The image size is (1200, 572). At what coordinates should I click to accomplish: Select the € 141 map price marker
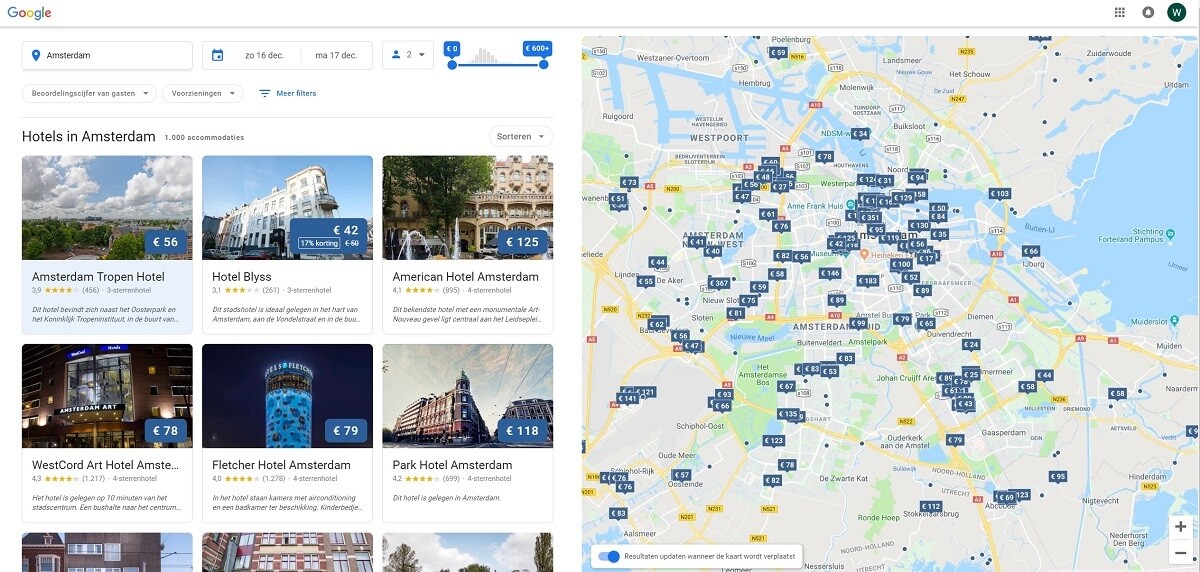627,398
